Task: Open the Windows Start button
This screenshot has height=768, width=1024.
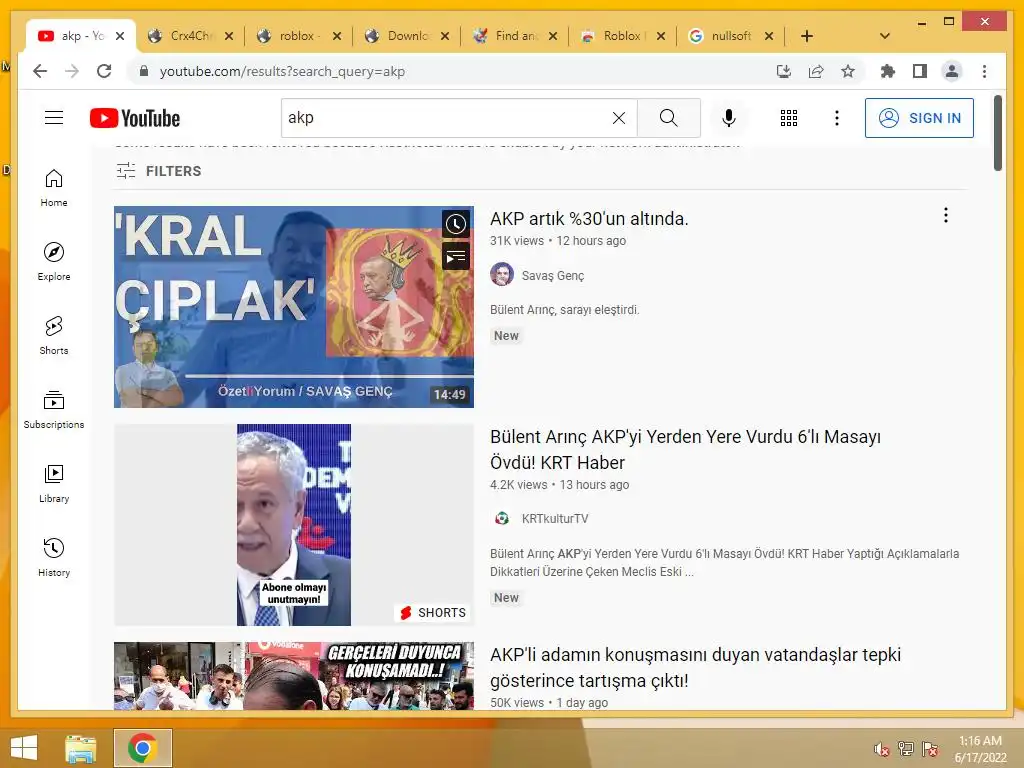Action: click(24, 748)
